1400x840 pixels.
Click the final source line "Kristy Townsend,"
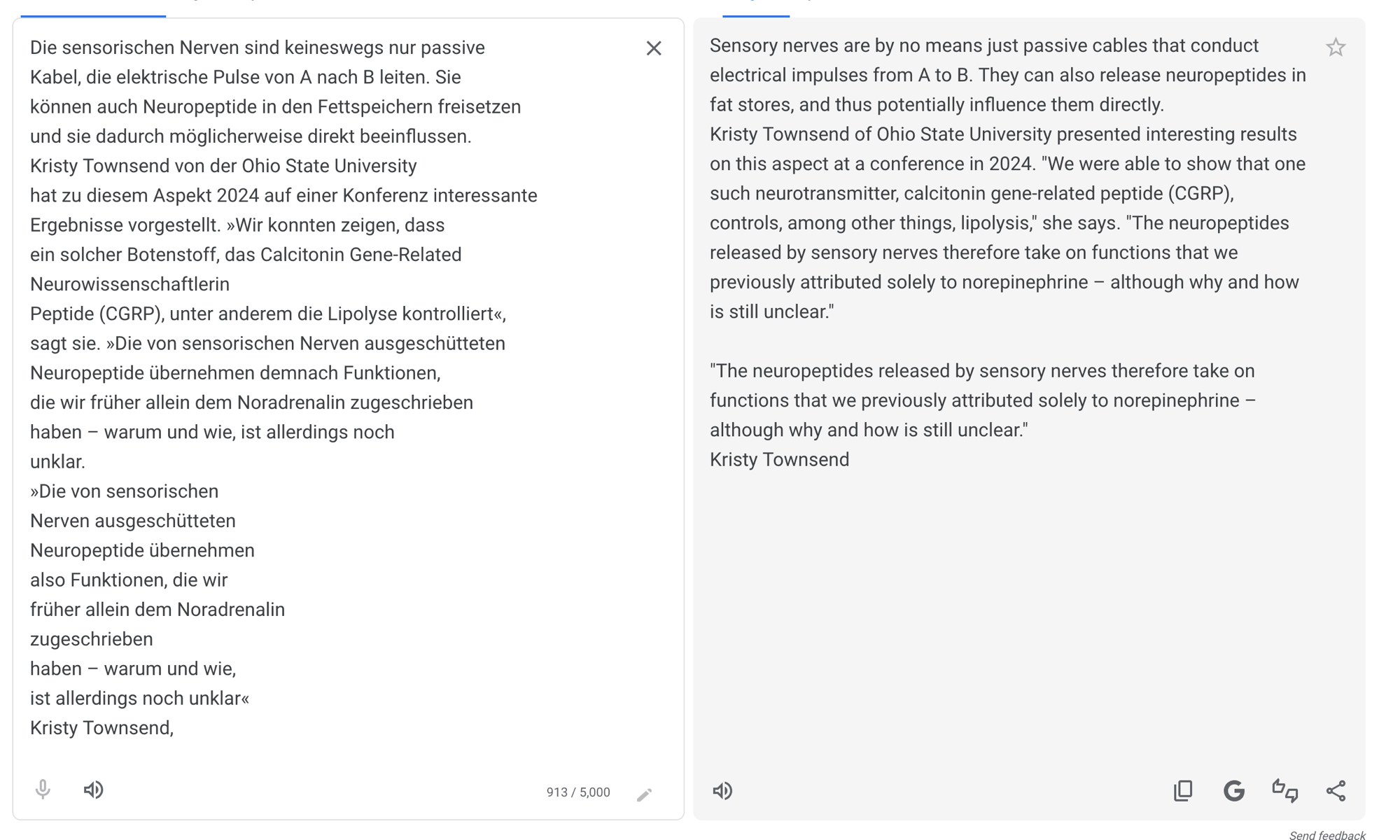101,728
